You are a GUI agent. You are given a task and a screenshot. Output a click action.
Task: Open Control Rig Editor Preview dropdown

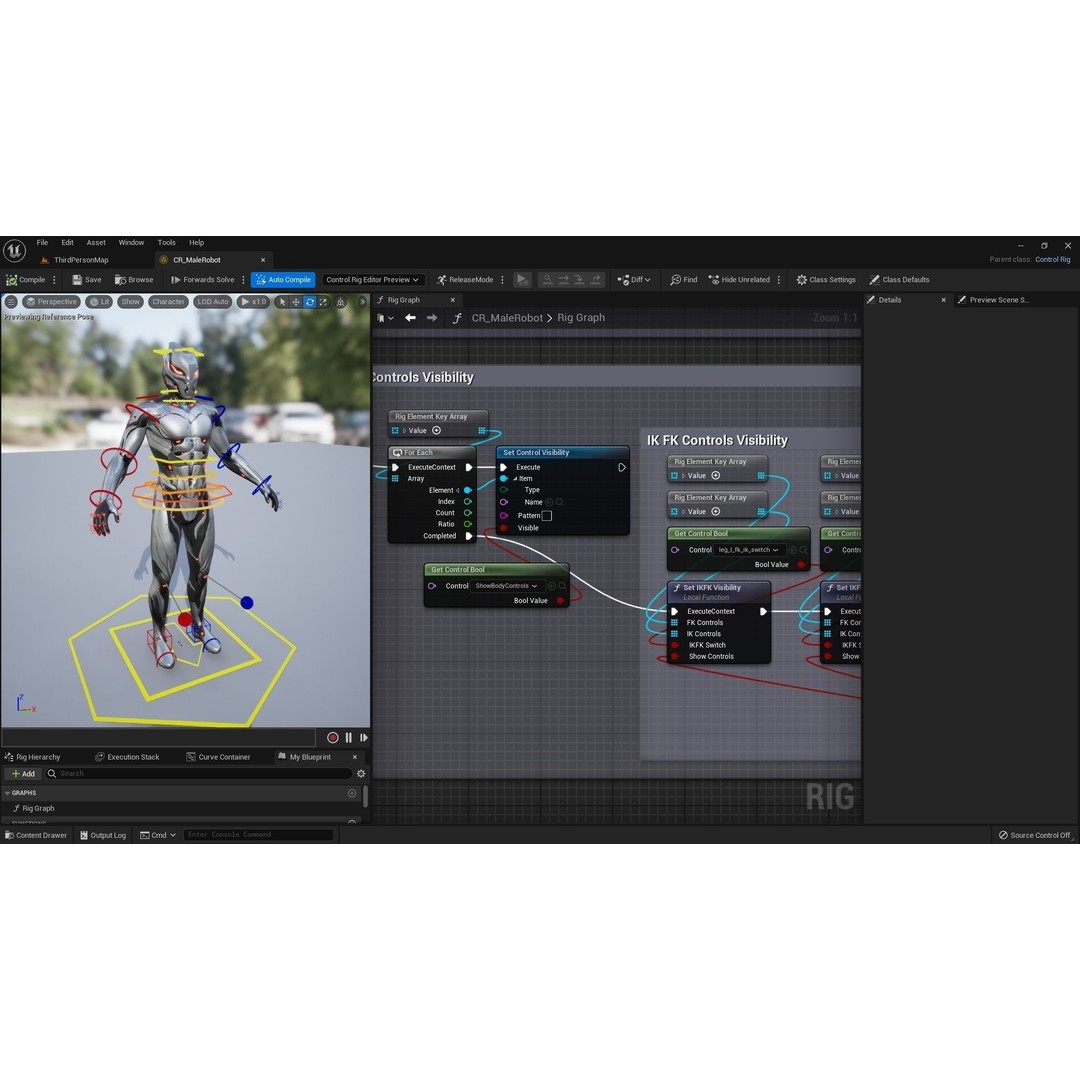click(x=372, y=280)
